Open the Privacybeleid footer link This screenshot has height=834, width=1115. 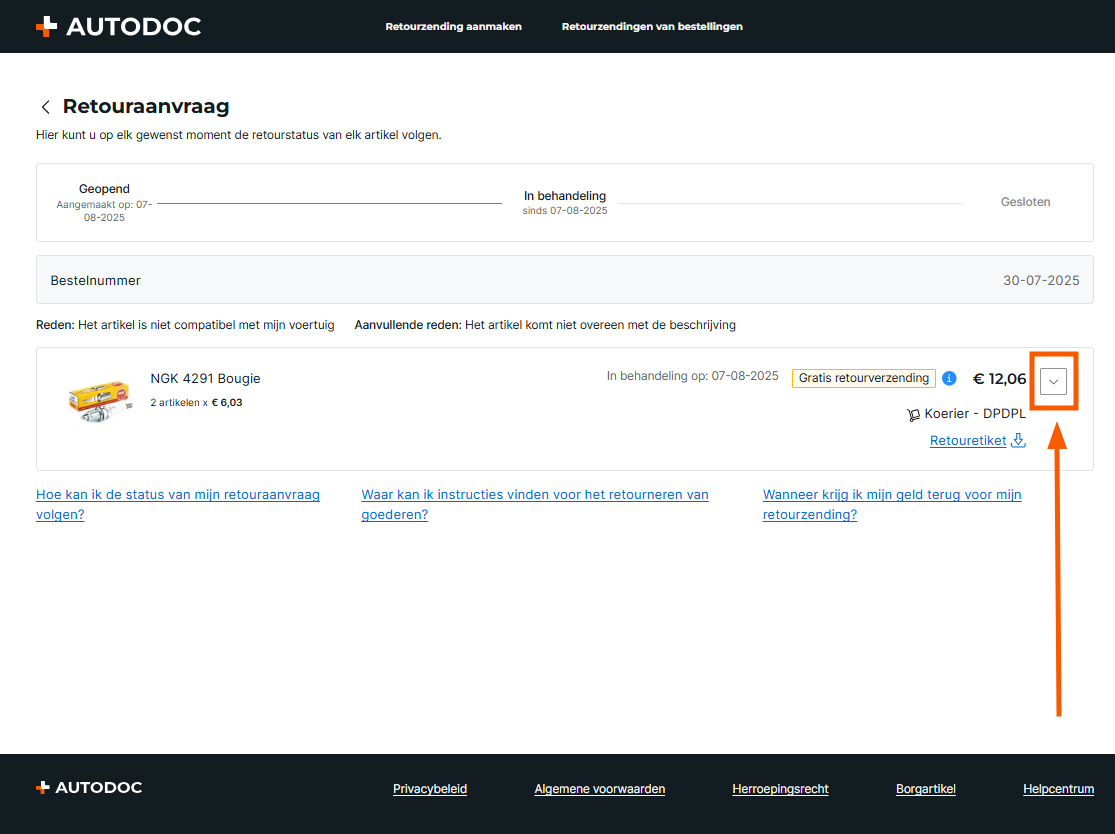click(430, 789)
